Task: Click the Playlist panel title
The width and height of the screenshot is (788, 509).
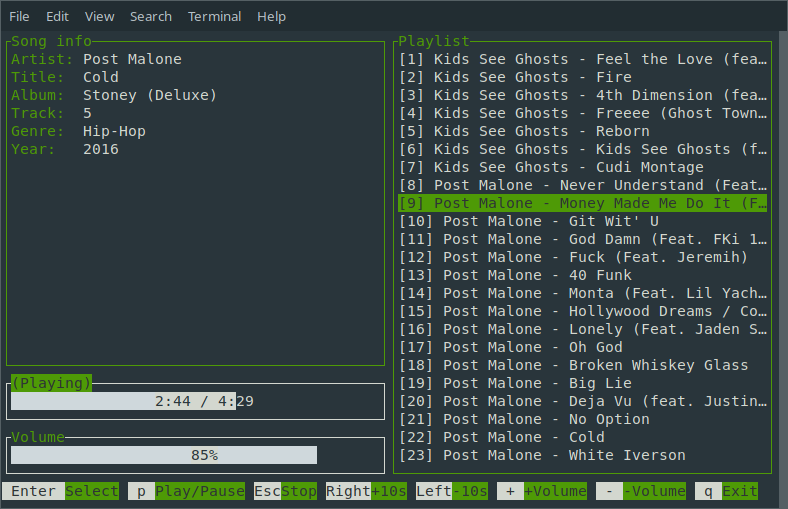Action: (x=434, y=41)
